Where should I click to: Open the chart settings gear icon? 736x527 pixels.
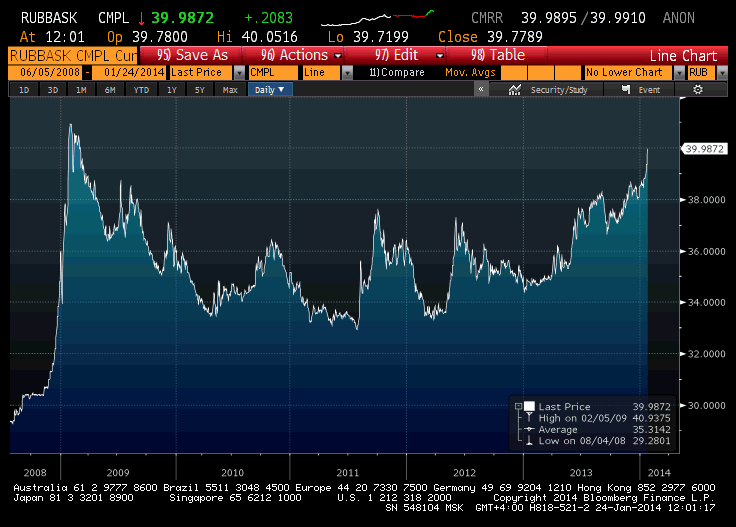click(x=697, y=89)
